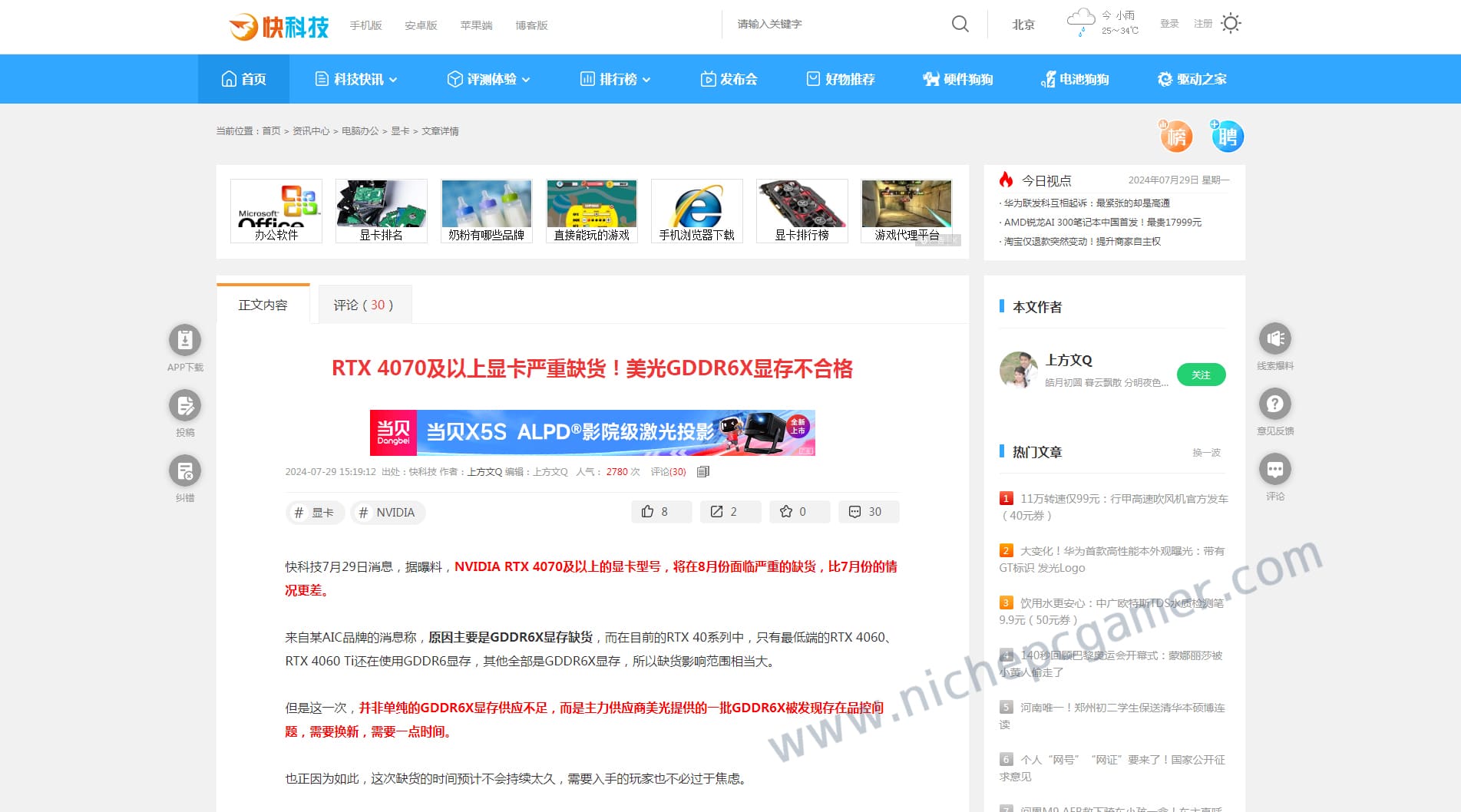Switch to 评论 (30) tab
This screenshot has width=1461, height=812.
point(364,305)
